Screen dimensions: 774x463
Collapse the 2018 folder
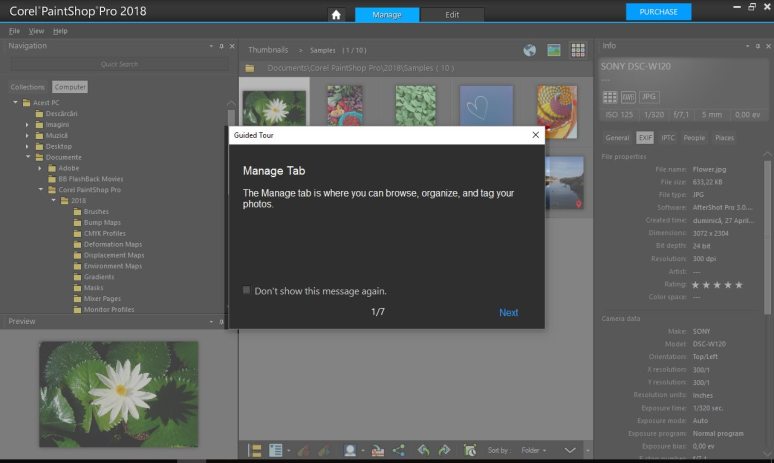click(x=53, y=200)
